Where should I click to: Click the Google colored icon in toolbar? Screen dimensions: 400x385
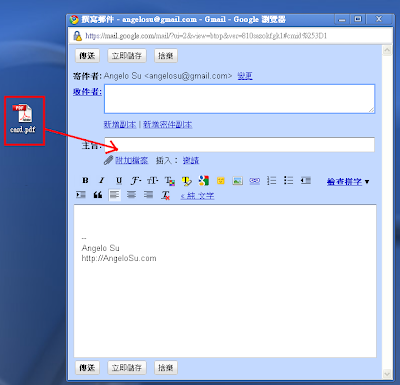204,181
